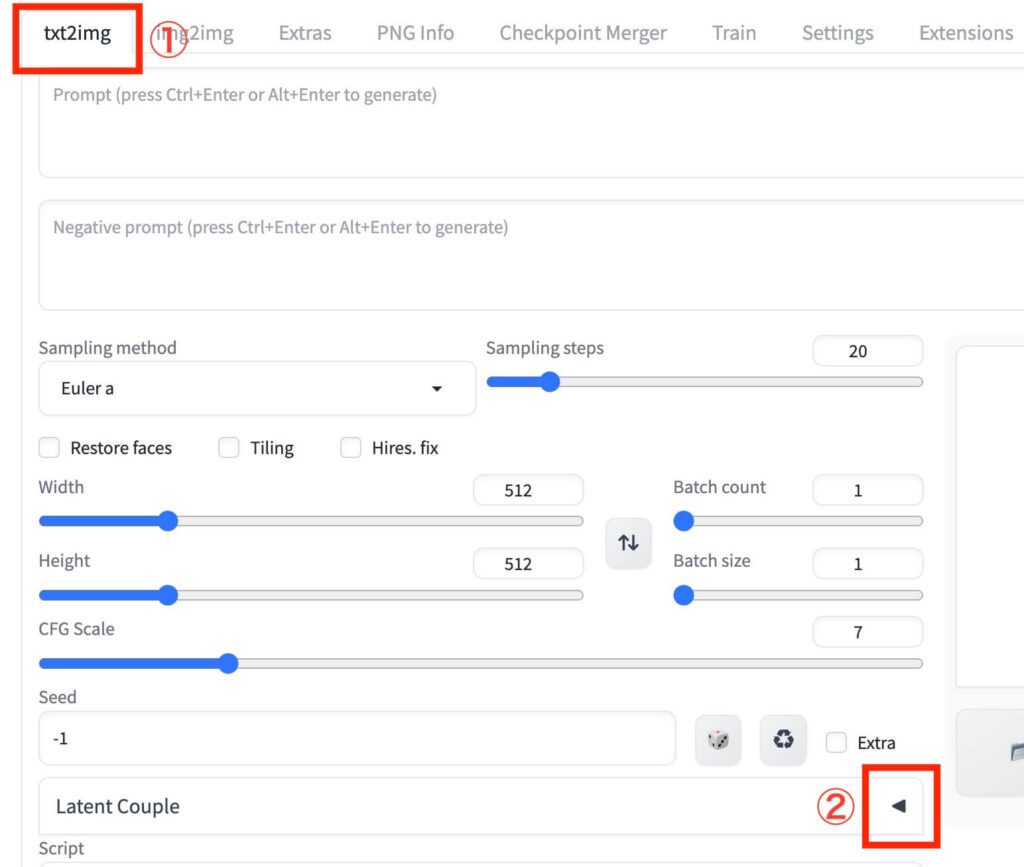Click the recycle reuse seed icon
This screenshot has height=867, width=1024.
[x=783, y=740]
